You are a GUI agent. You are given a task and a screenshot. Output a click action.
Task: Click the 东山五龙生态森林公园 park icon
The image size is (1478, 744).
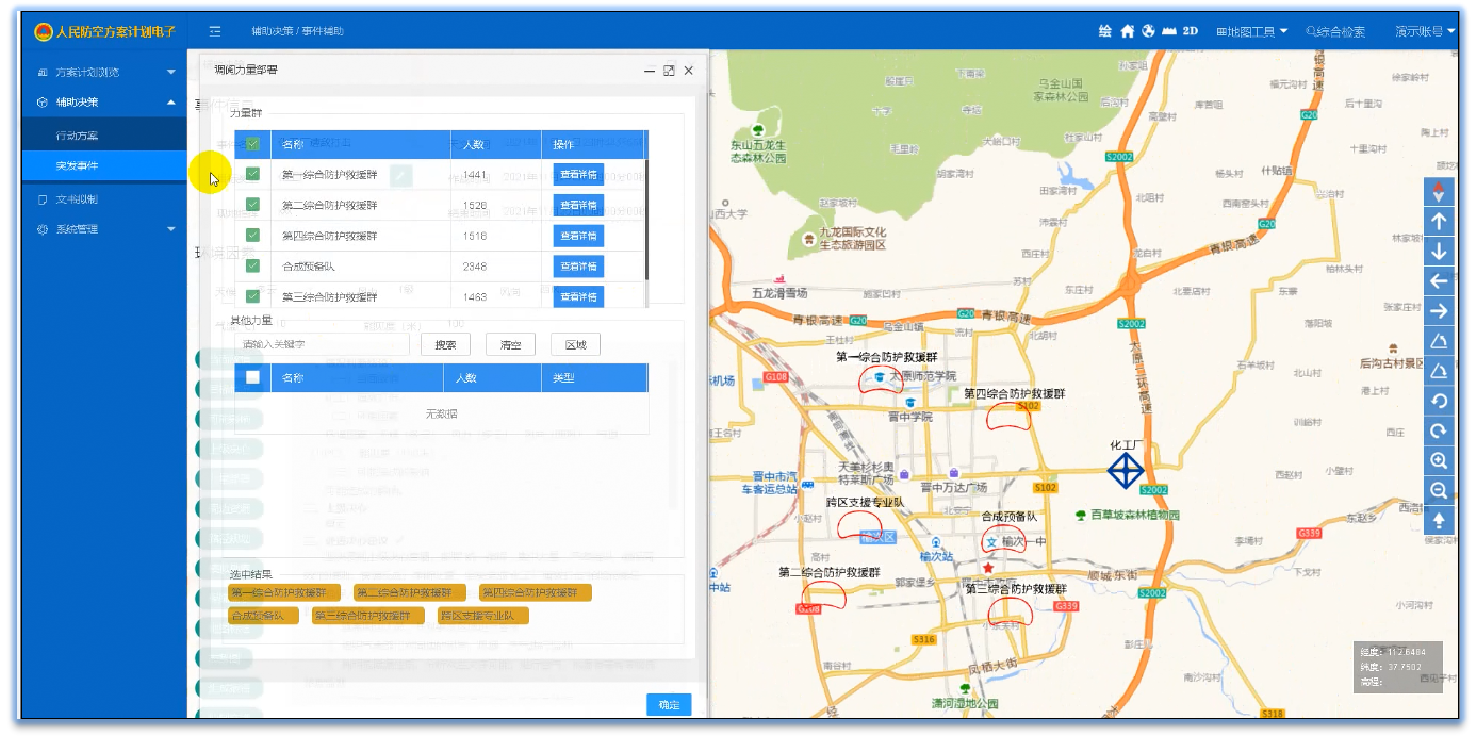pyautogui.click(x=758, y=131)
